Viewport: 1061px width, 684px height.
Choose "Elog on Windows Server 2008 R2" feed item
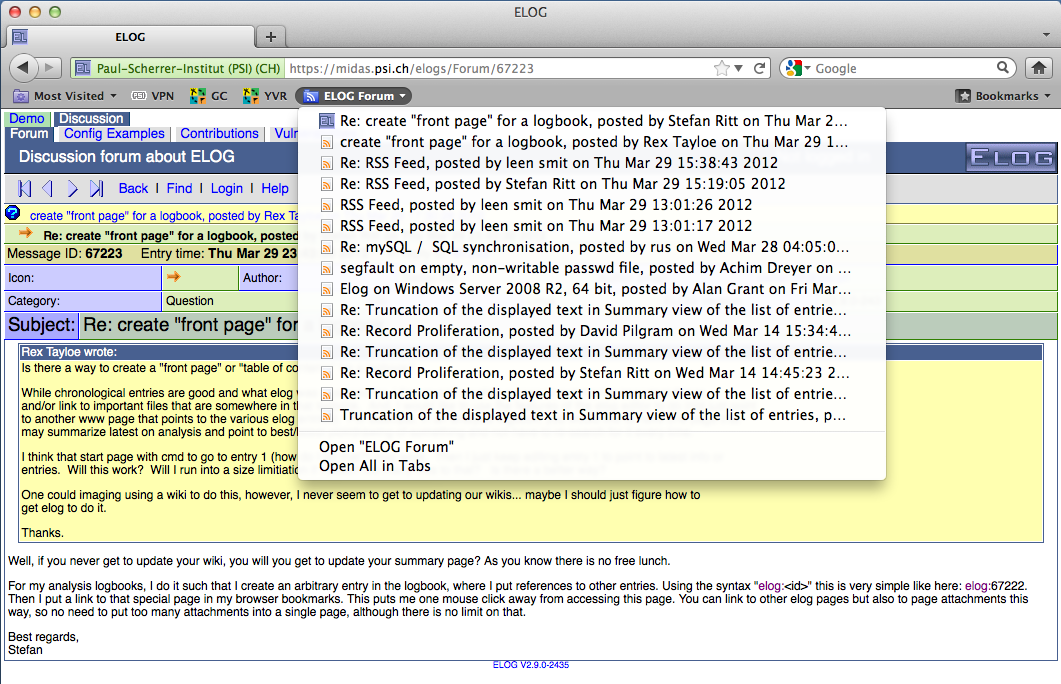(595, 289)
